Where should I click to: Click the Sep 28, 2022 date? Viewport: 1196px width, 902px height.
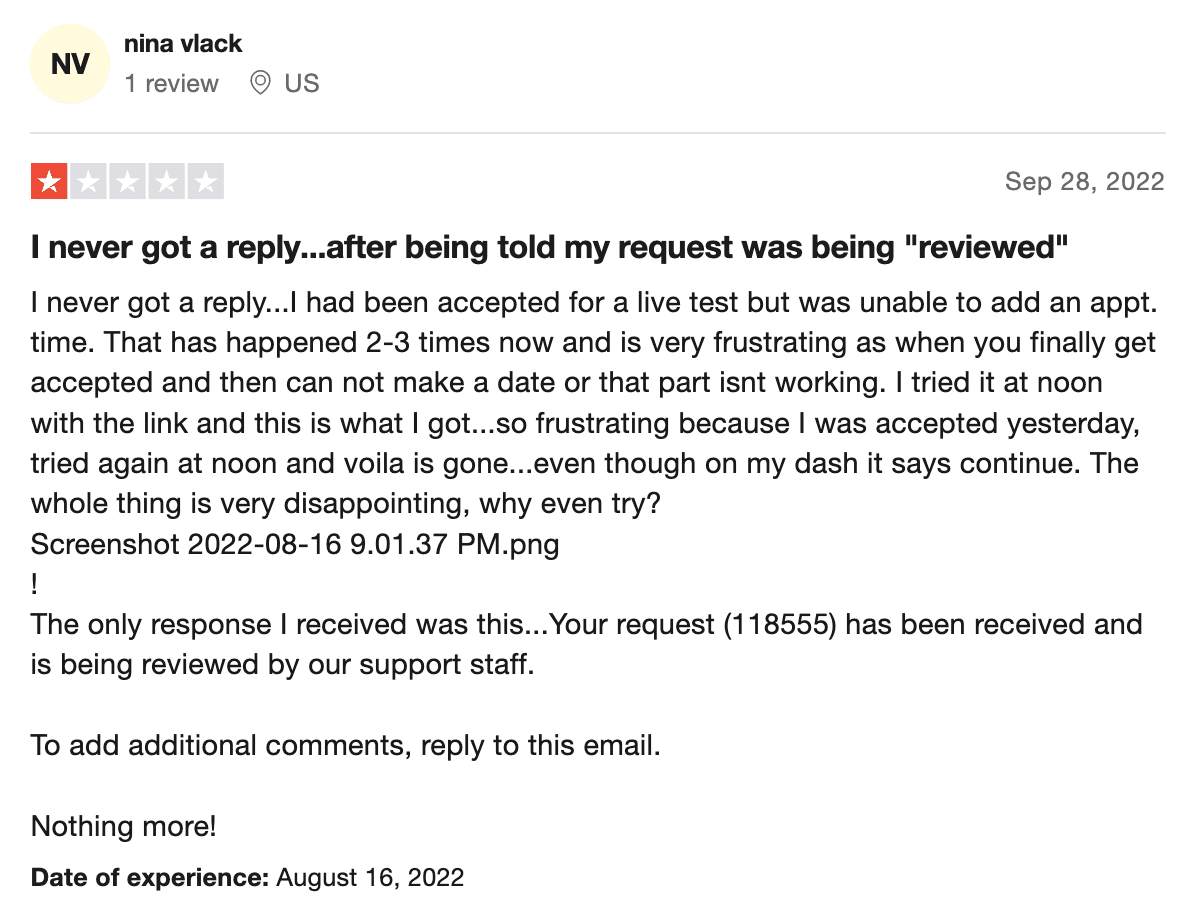[1085, 181]
